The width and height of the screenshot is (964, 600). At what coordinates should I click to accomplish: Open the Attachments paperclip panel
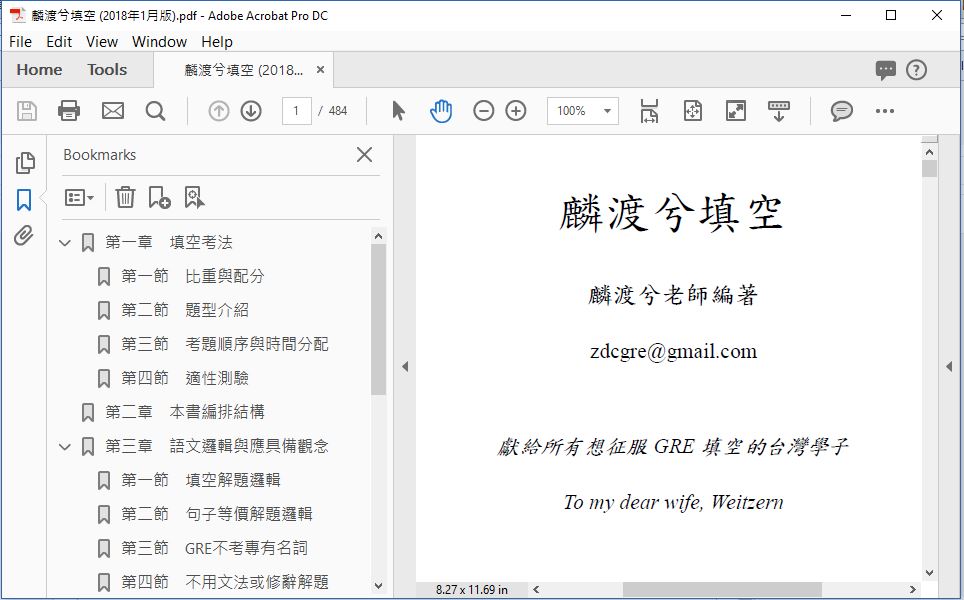click(24, 236)
